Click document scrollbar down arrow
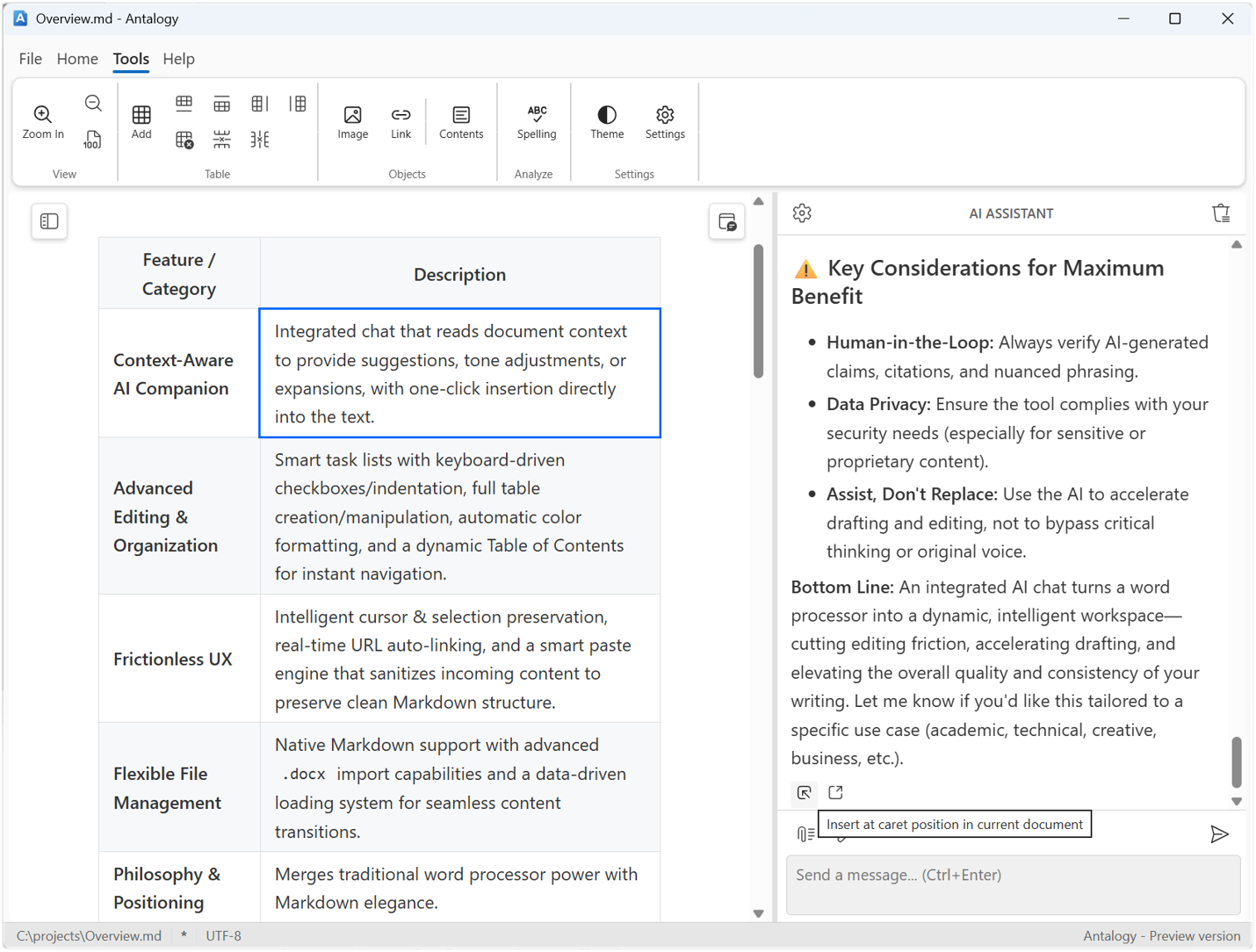The image size is (1256, 952). point(759,913)
